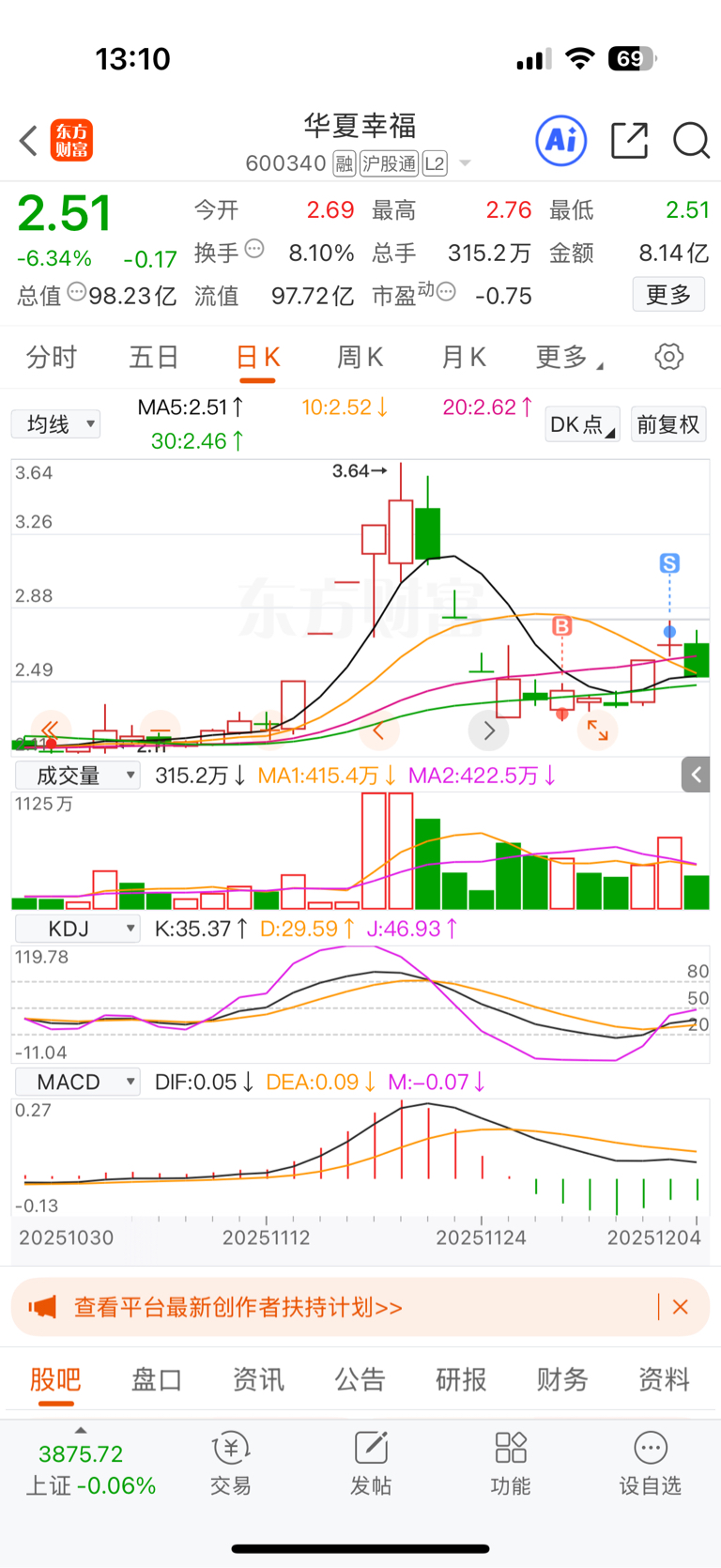
Task: Move chart to previous candle arrow
Action: coord(379,730)
